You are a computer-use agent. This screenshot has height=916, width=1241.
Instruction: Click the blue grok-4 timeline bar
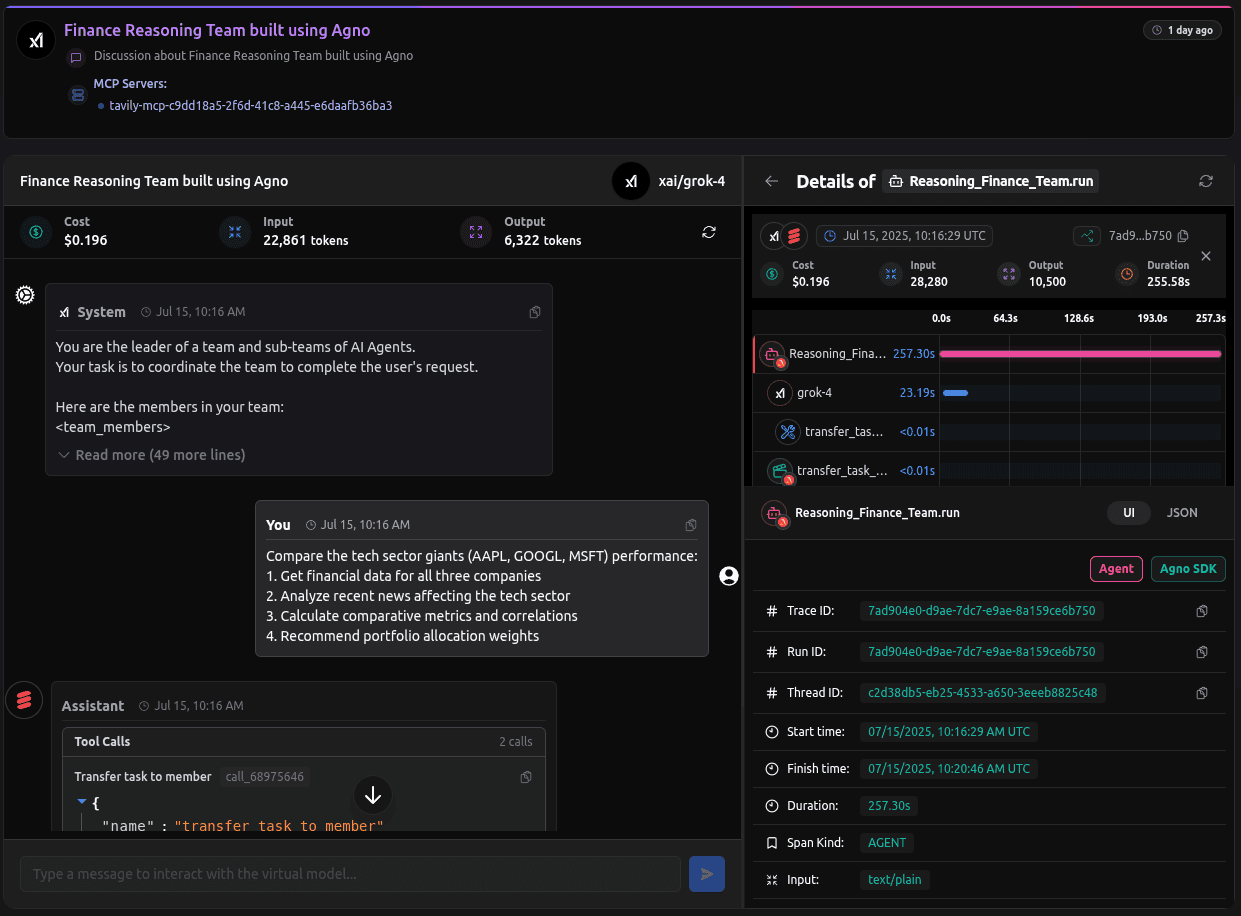coord(955,393)
